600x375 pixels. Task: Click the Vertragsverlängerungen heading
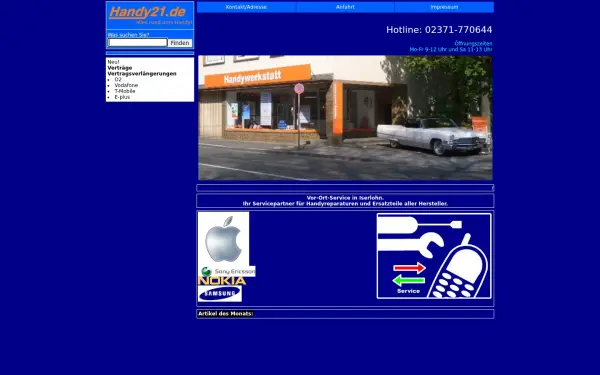[x=142, y=73]
